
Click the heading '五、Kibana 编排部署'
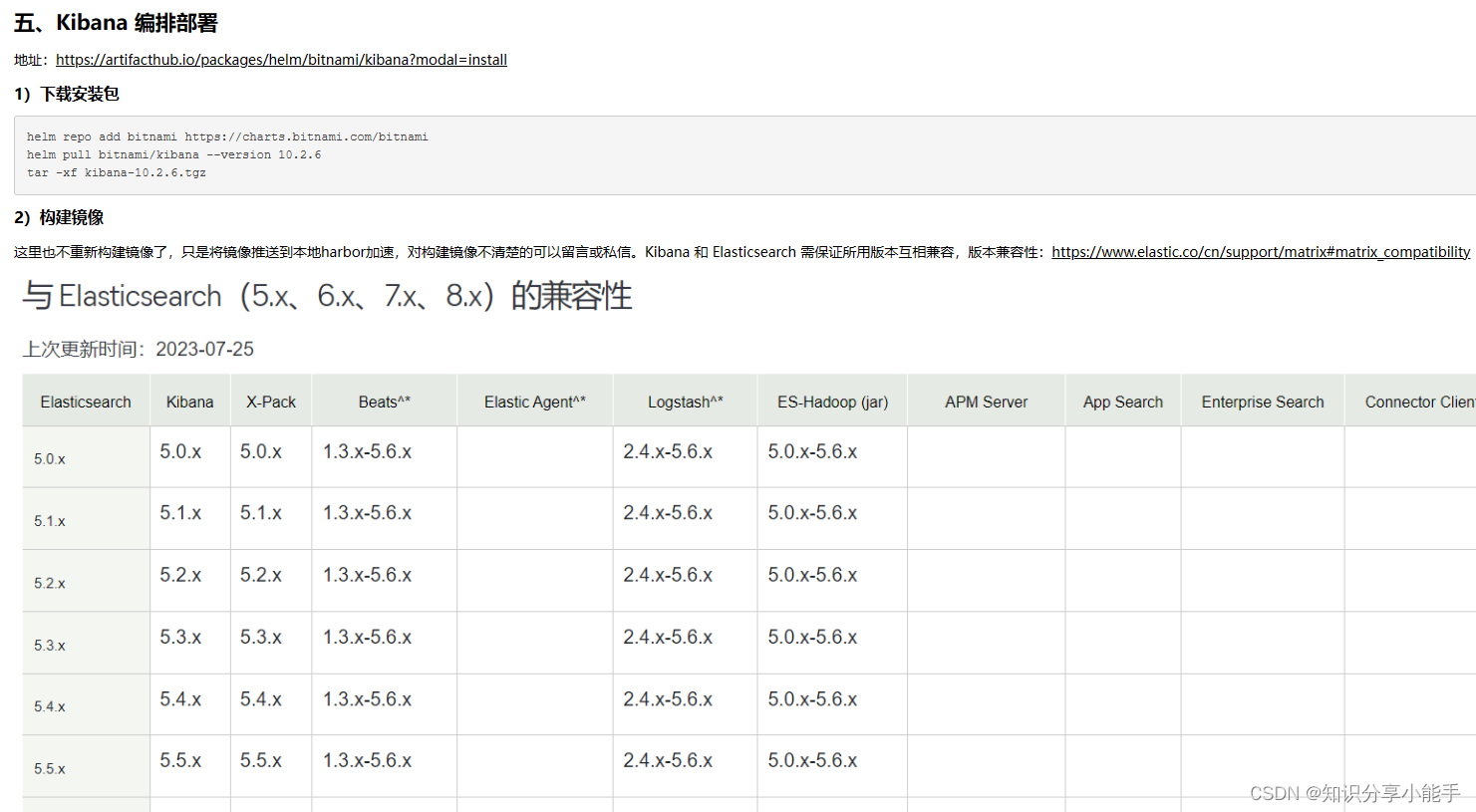coord(116,23)
